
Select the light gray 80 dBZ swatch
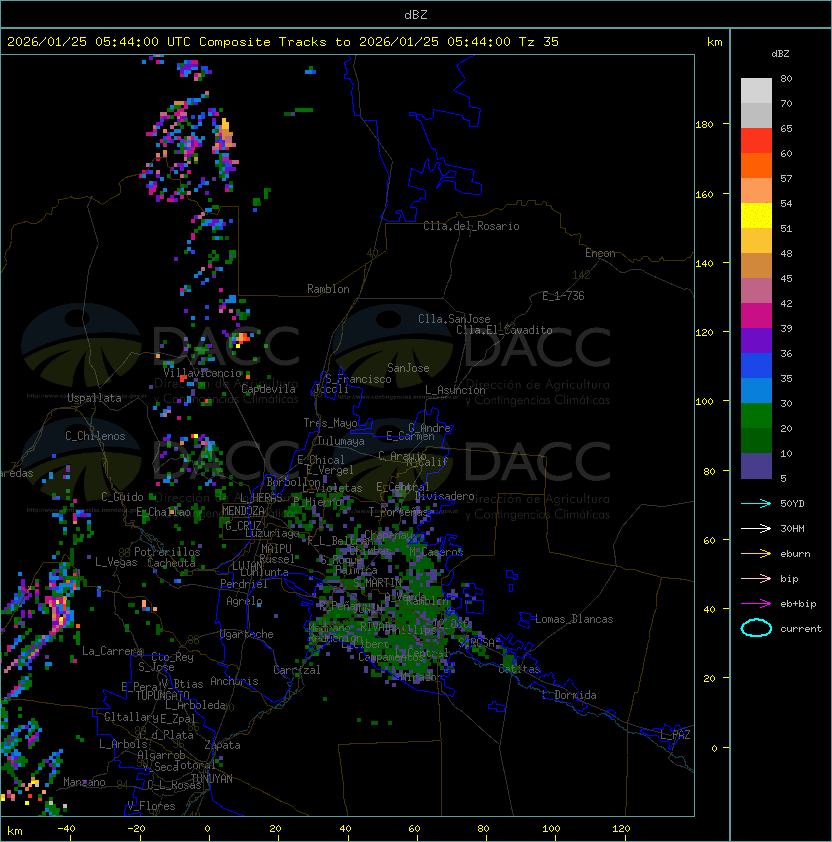(756, 91)
